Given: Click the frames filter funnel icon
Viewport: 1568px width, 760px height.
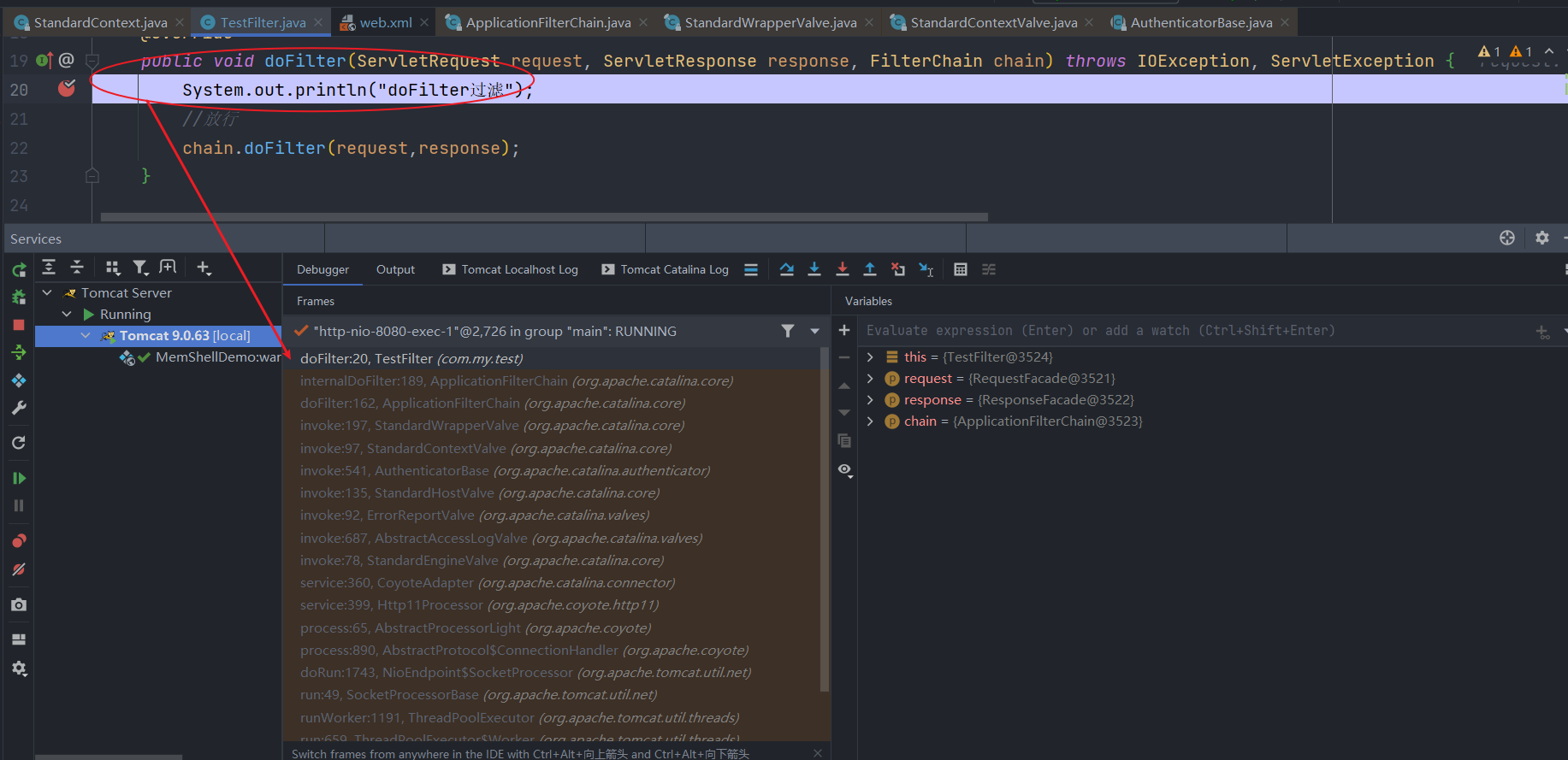Looking at the screenshot, I should point(788,331).
